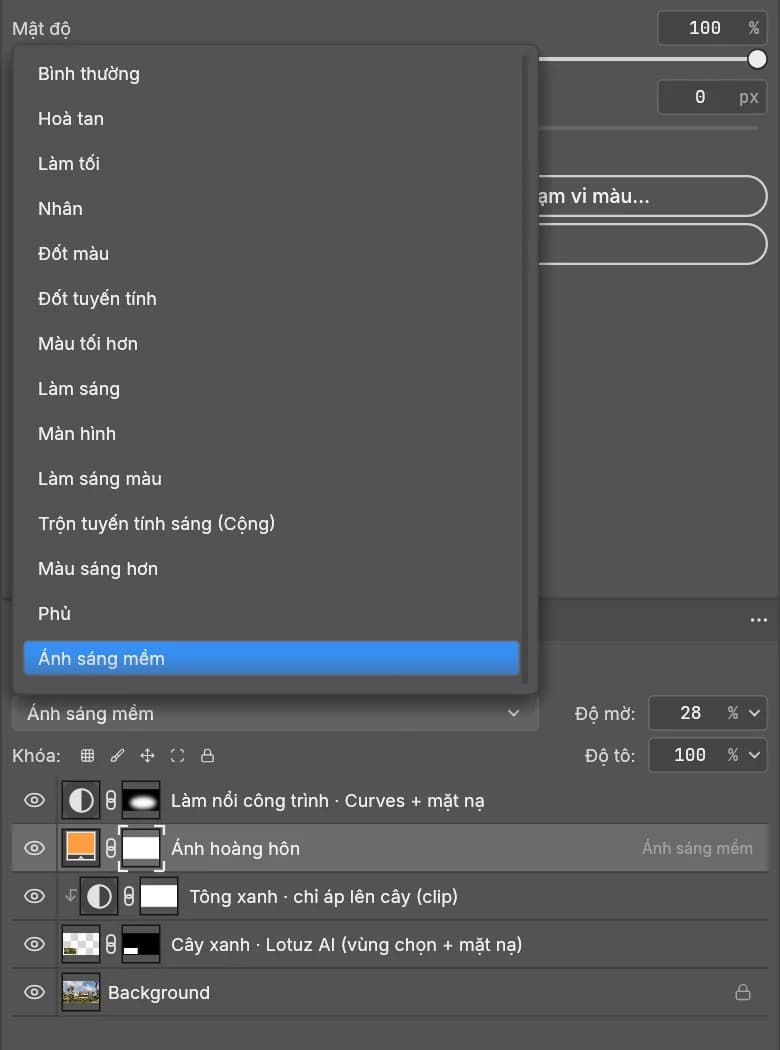Click link icon on Ánh hoàng hôn layer
This screenshot has width=780, height=1050.
(x=111, y=848)
